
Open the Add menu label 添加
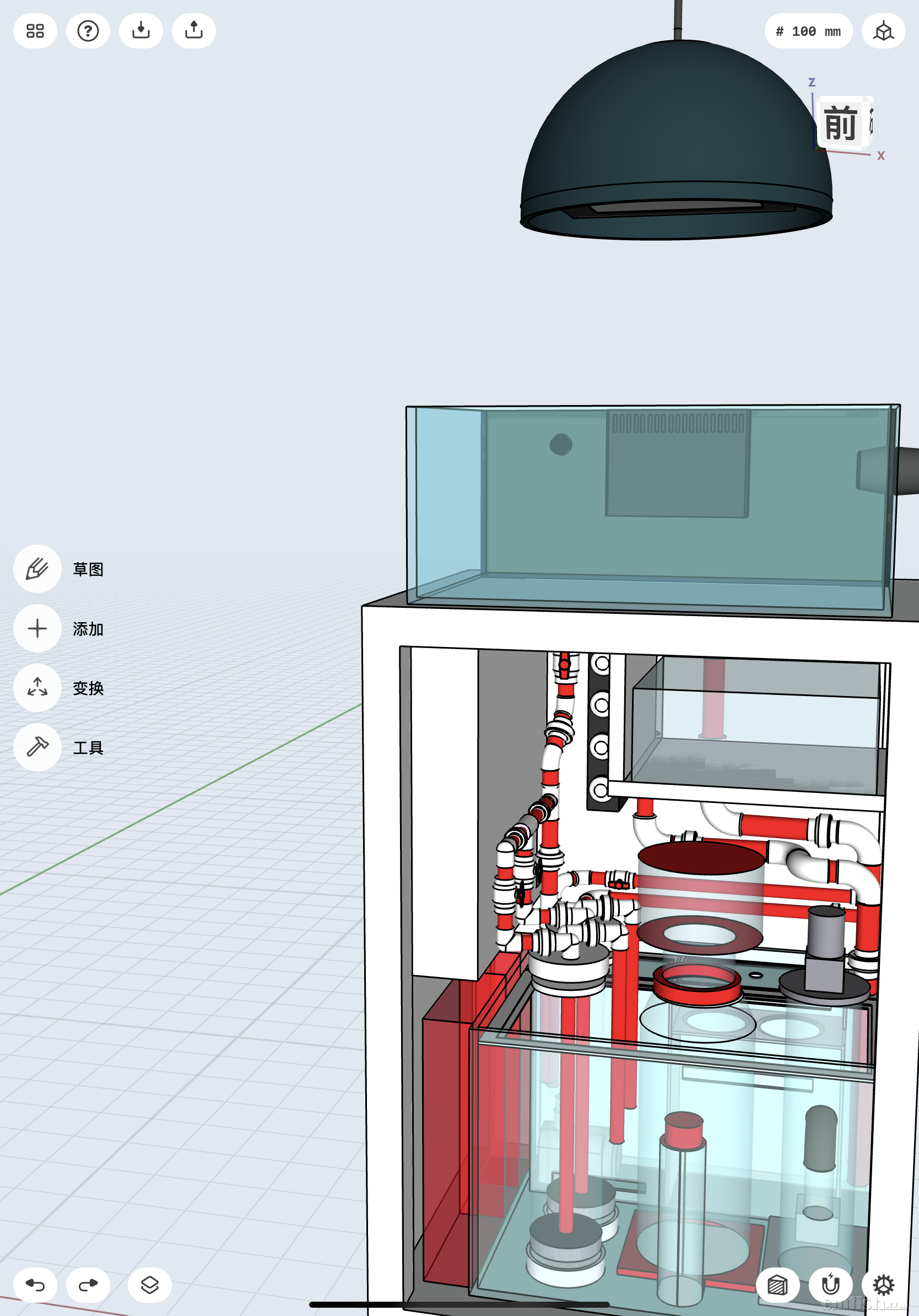88,629
